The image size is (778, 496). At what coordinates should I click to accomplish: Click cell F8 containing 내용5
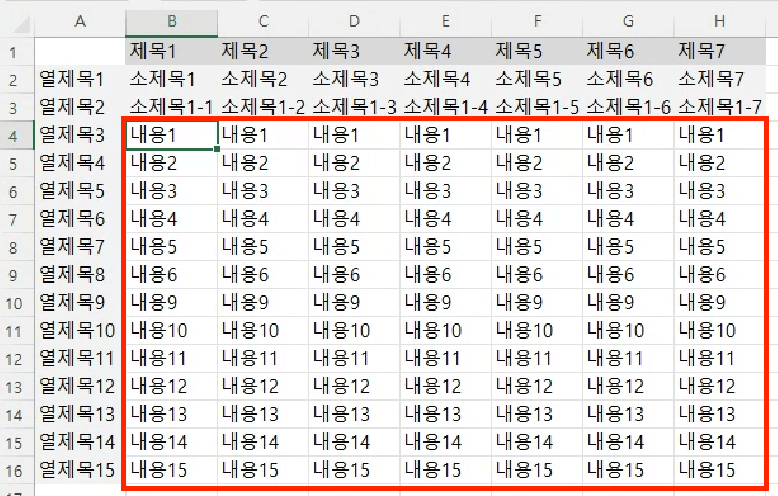pyautogui.click(x=537, y=247)
